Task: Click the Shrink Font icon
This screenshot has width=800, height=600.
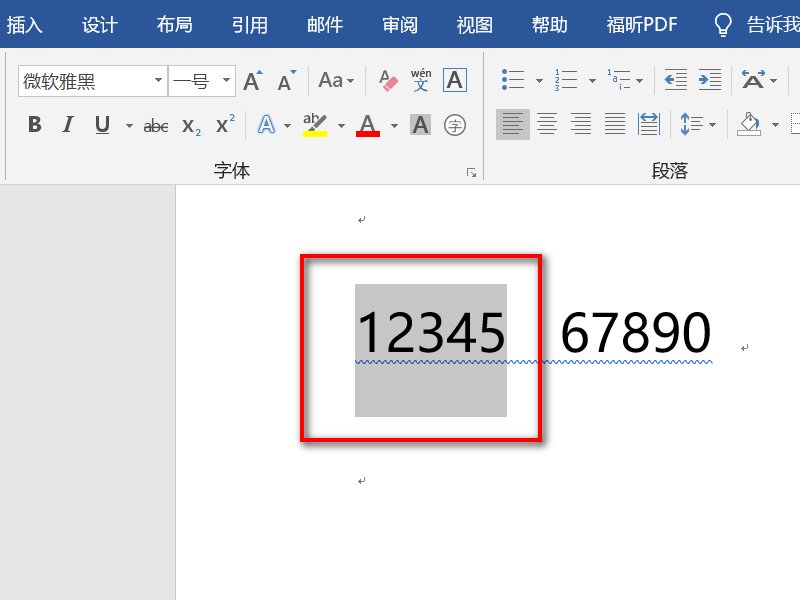Action: coord(287,82)
